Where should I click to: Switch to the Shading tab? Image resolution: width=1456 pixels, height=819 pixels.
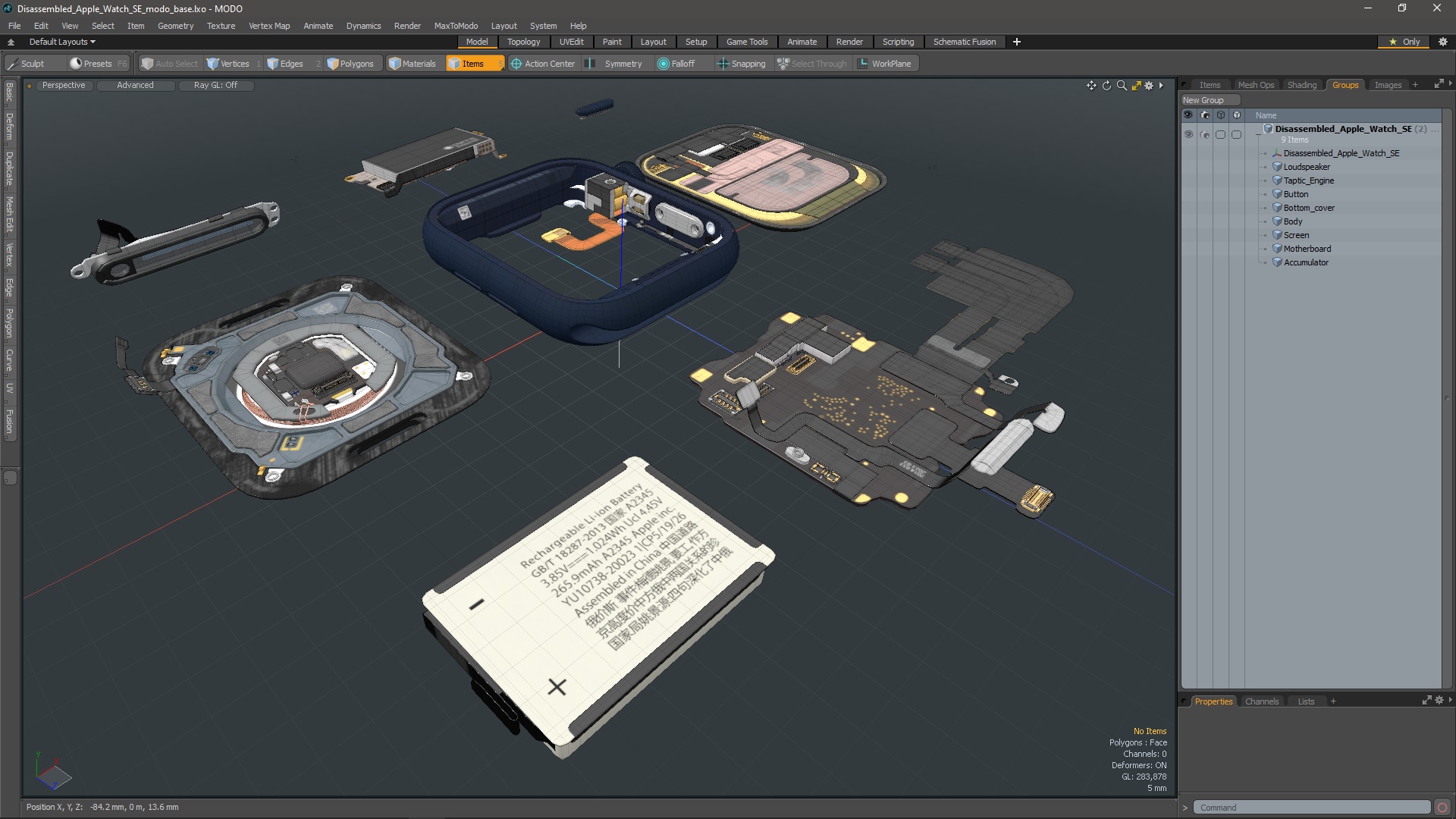click(x=1301, y=85)
